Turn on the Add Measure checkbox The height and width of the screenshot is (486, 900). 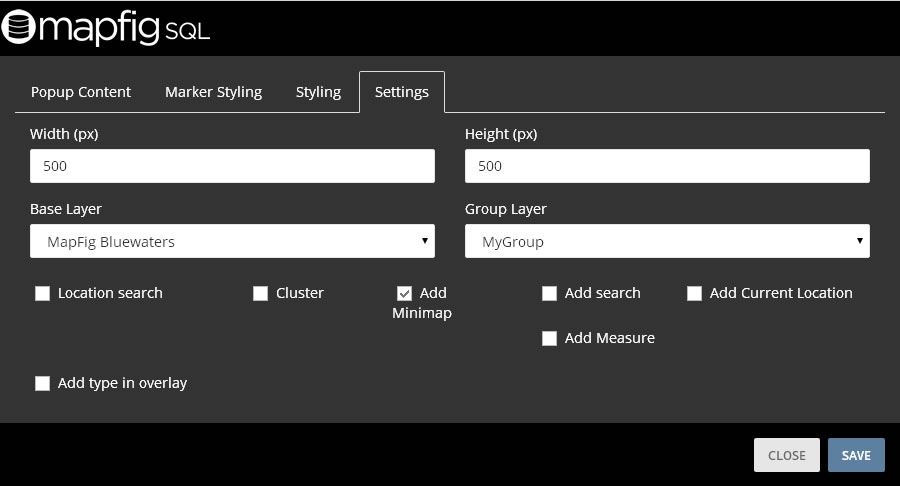(549, 339)
